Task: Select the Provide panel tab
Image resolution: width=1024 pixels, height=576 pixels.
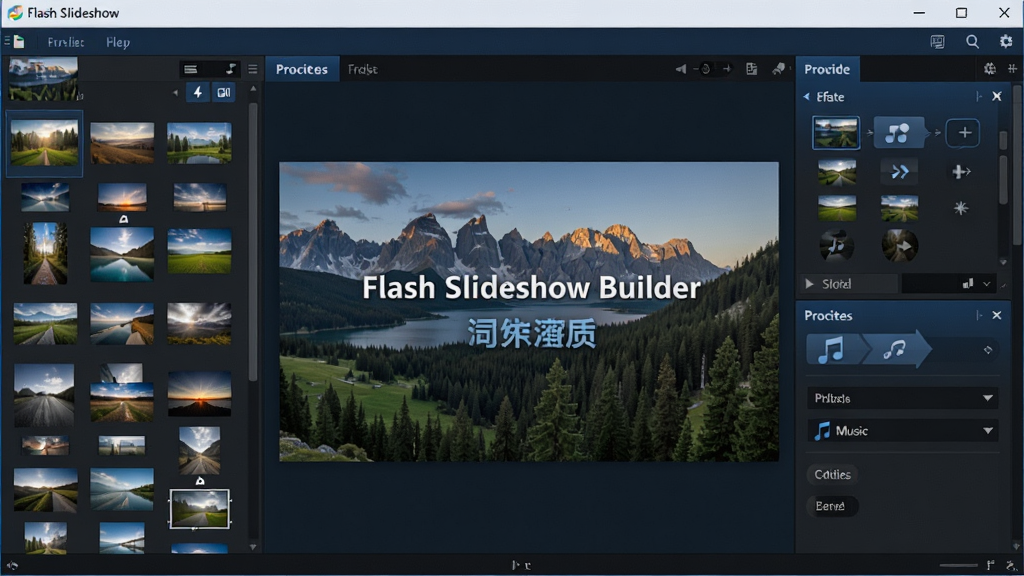Action: coord(827,69)
